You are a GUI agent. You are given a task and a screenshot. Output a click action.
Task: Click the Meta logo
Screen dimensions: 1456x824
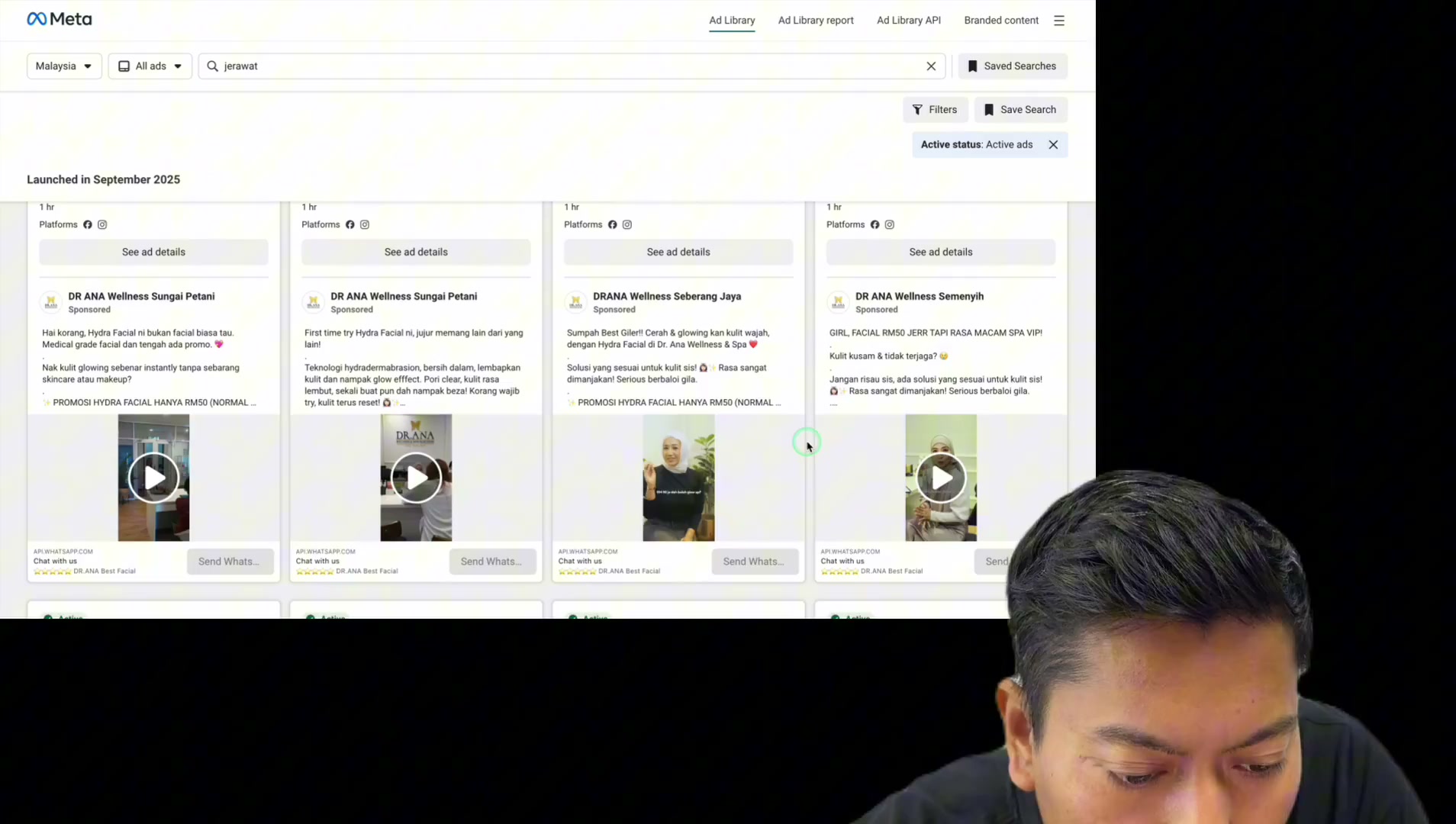click(60, 19)
